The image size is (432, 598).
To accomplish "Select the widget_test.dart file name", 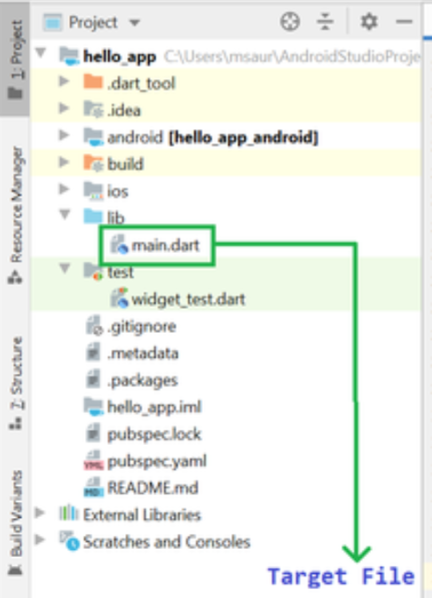I will click(188, 299).
